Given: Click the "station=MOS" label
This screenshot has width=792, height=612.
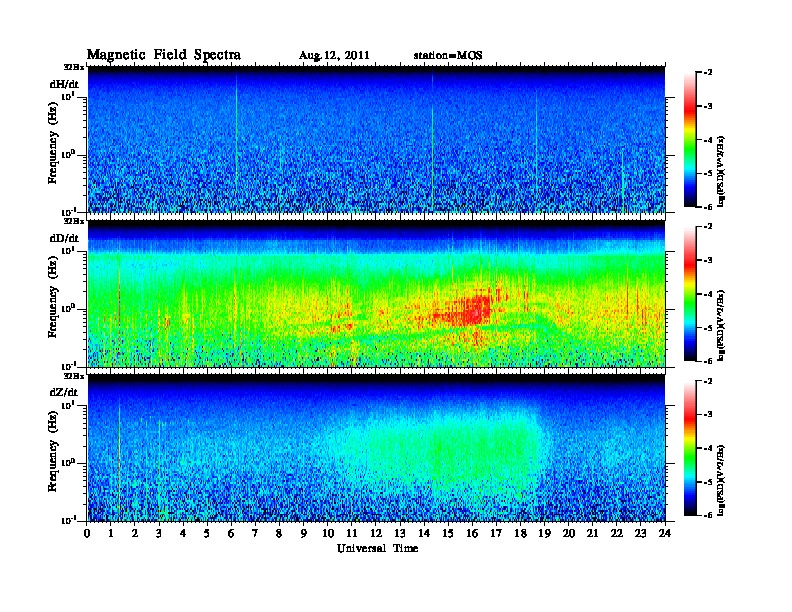Looking at the screenshot, I should click(448, 56).
